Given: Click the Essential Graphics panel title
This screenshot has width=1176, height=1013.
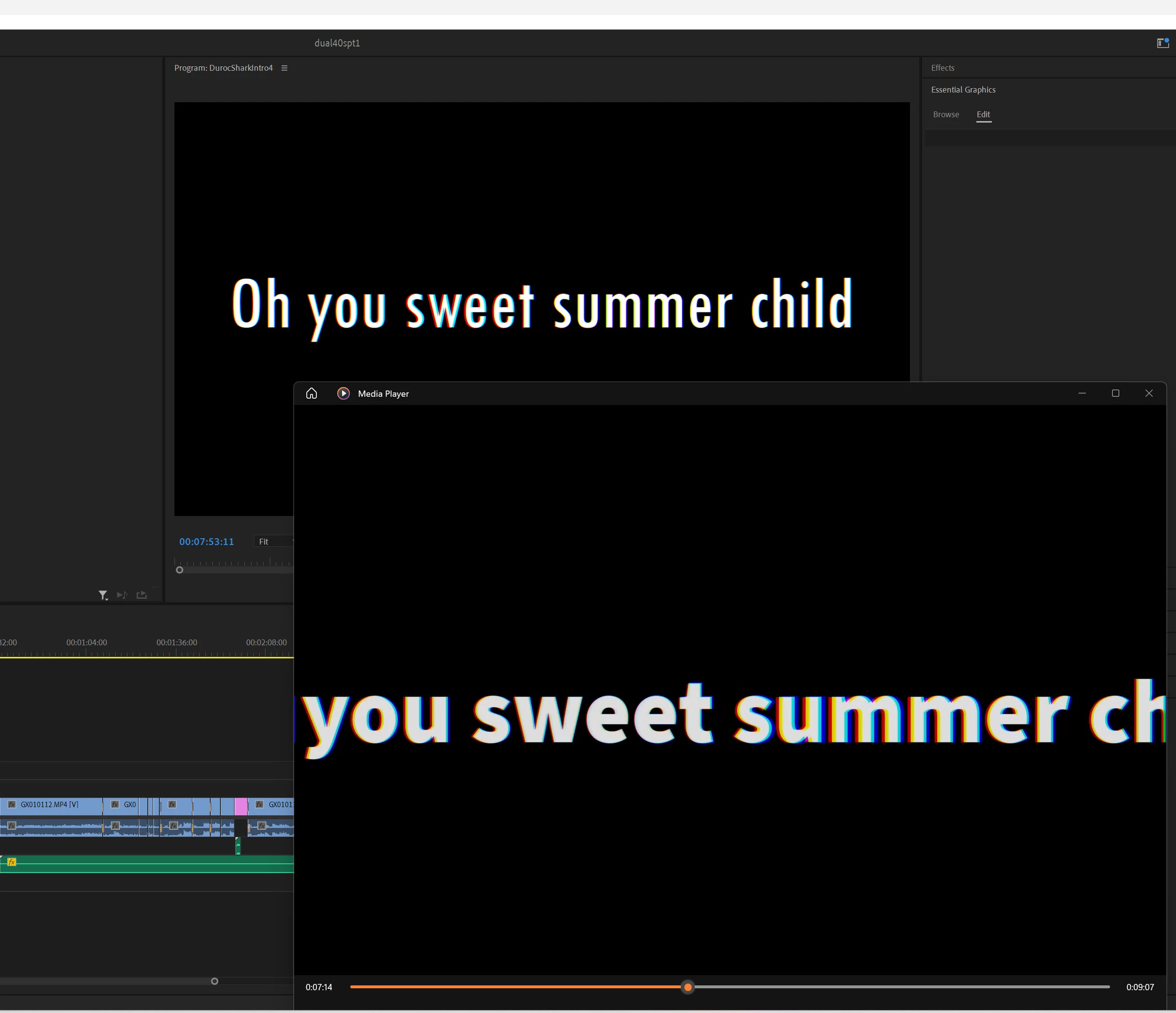Looking at the screenshot, I should 963,90.
